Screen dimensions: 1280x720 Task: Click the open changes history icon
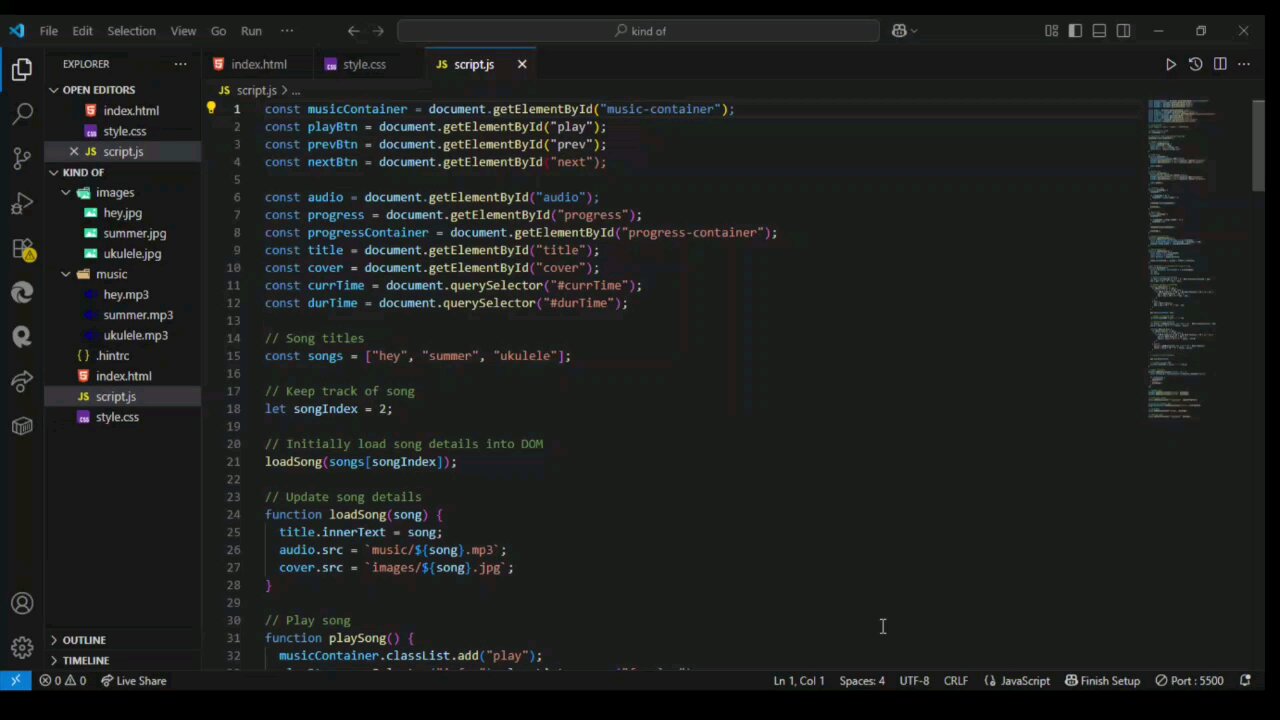coord(1195,64)
